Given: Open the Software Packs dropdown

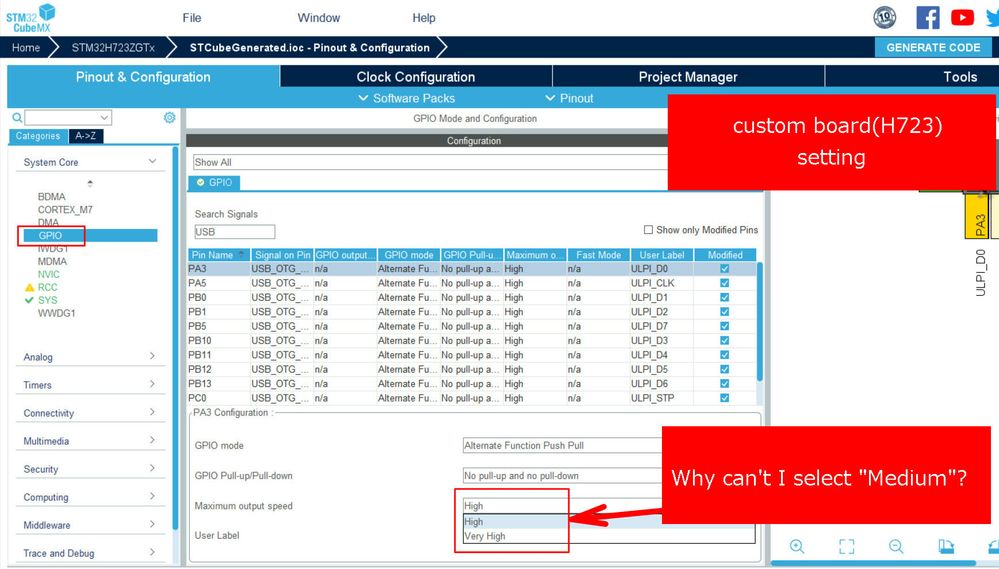Looking at the screenshot, I should click(x=406, y=98).
